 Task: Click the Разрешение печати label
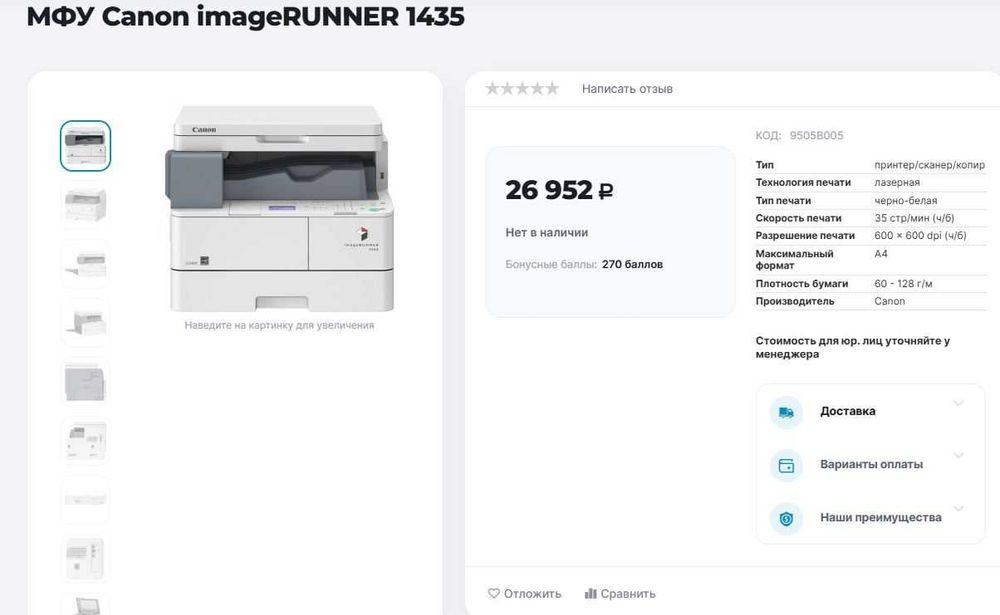point(805,235)
